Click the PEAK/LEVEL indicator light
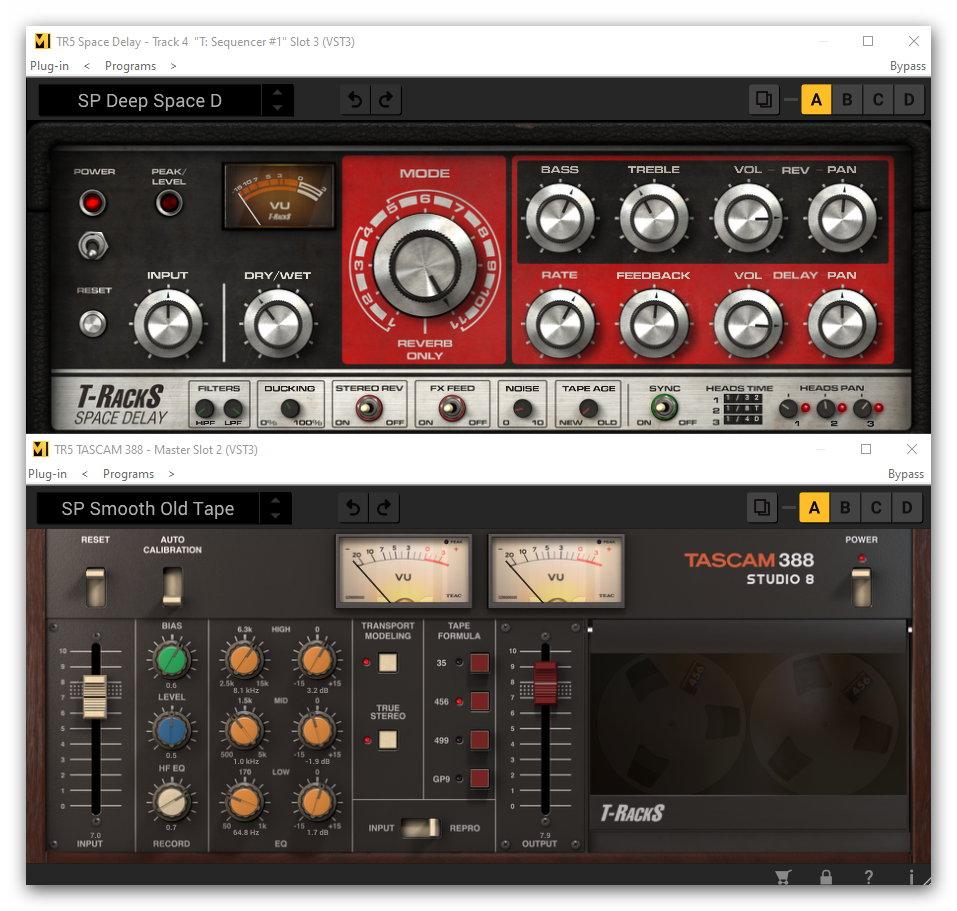The height and width of the screenshot is (911, 957). (168, 203)
